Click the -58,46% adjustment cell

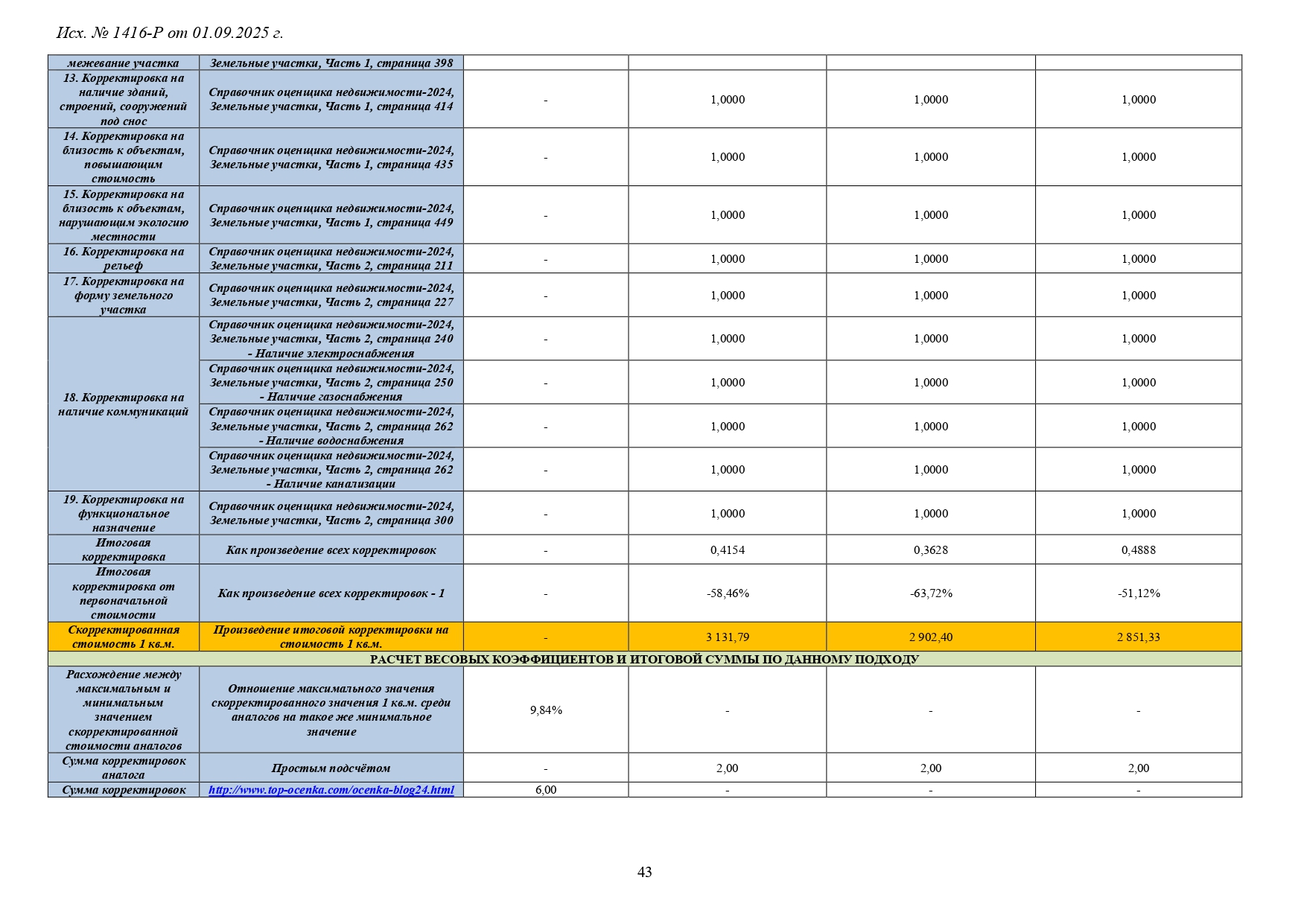pos(727,593)
